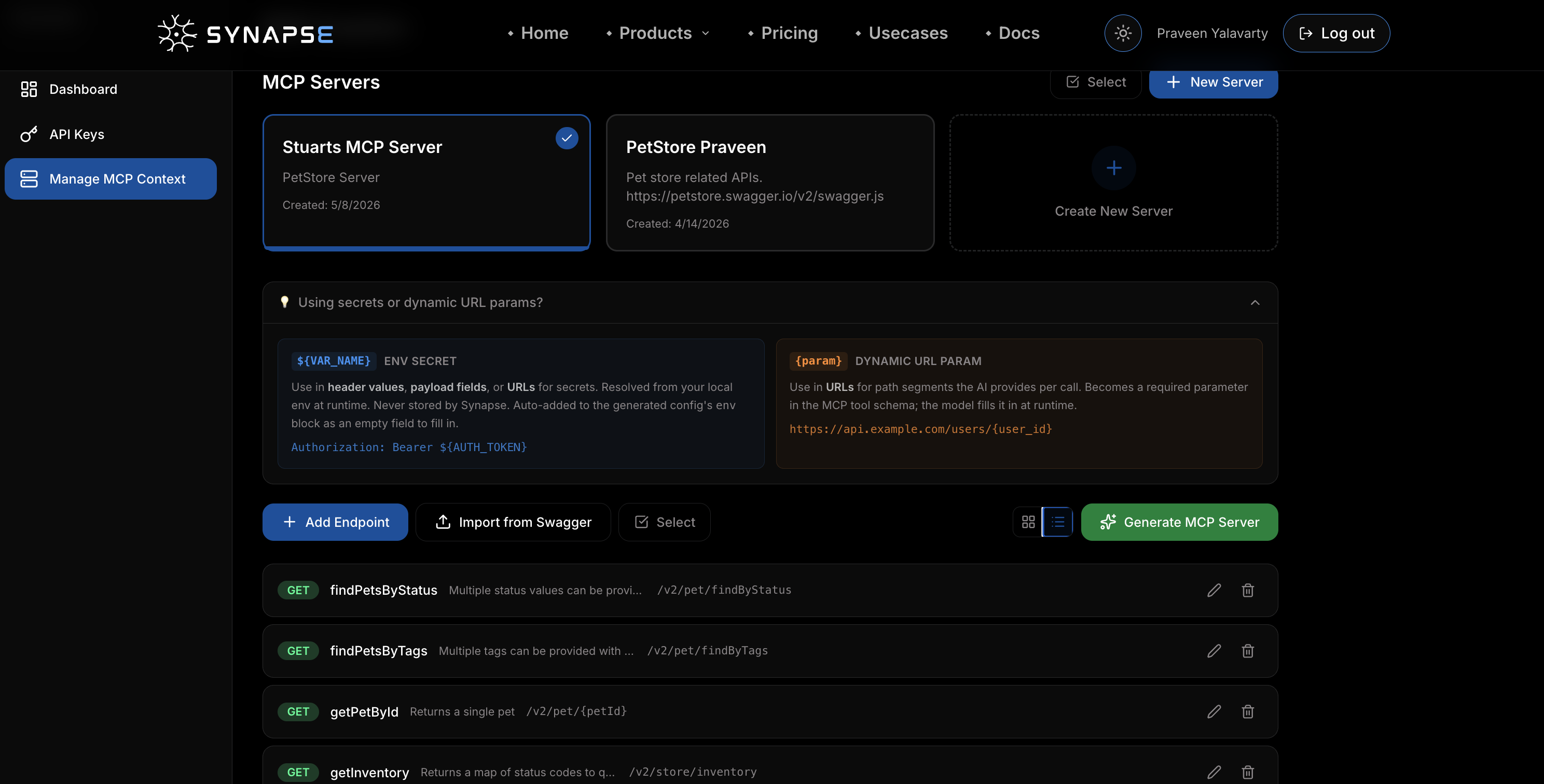
Task: Click the plus icon to create server
Action: click(1114, 167)
